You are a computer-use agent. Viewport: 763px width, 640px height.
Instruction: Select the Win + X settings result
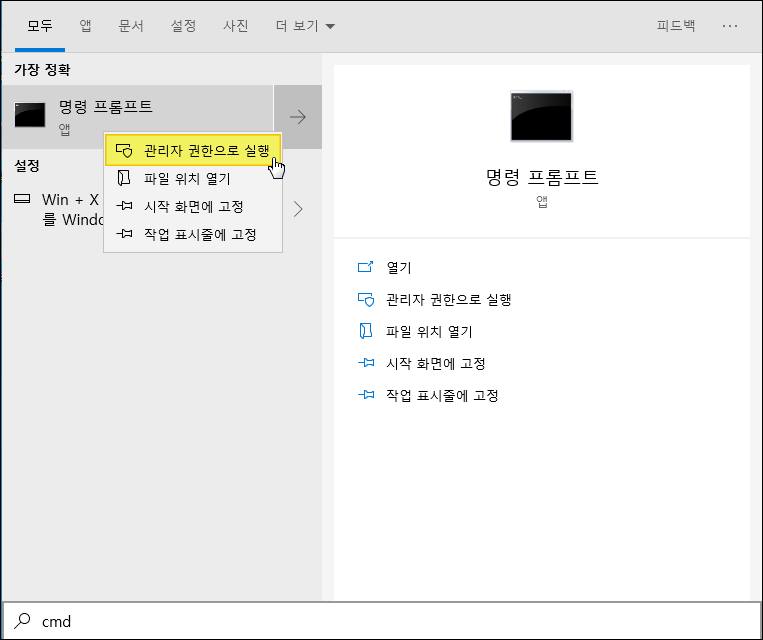pyautogui.click(x=138, y=209)
